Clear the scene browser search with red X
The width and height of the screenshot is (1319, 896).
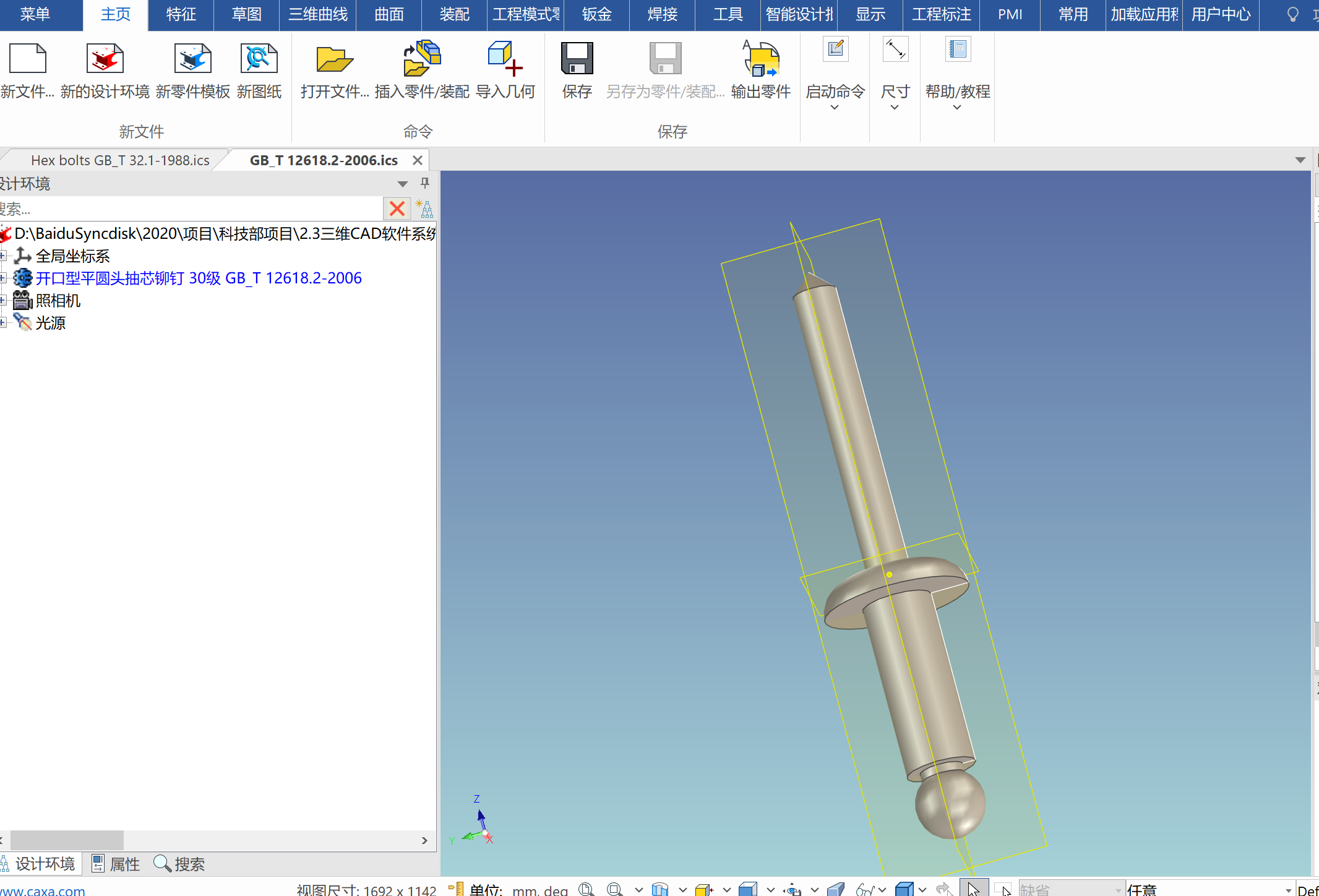(397, 209)
